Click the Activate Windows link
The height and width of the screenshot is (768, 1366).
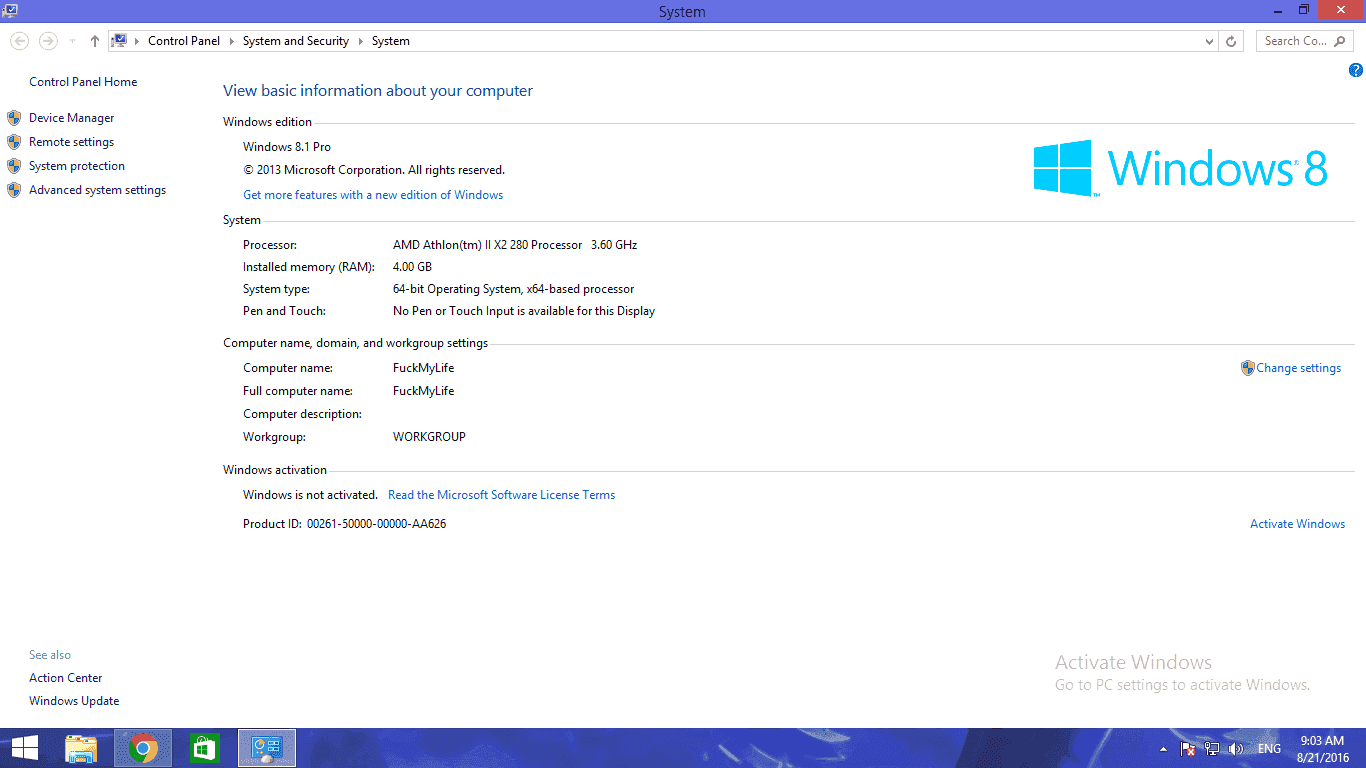(x=1298, y=524)
